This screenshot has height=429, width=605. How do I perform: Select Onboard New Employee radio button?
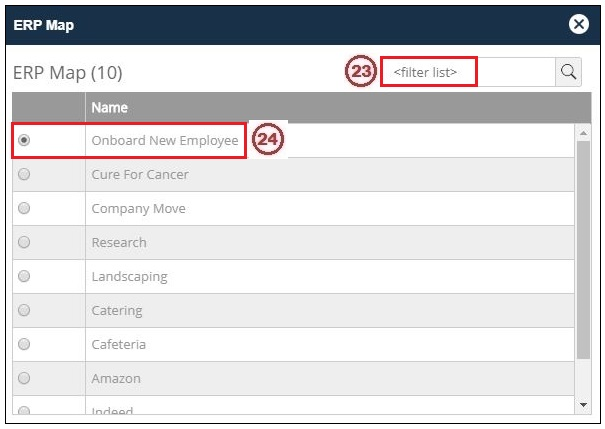[x=24, y=141]
